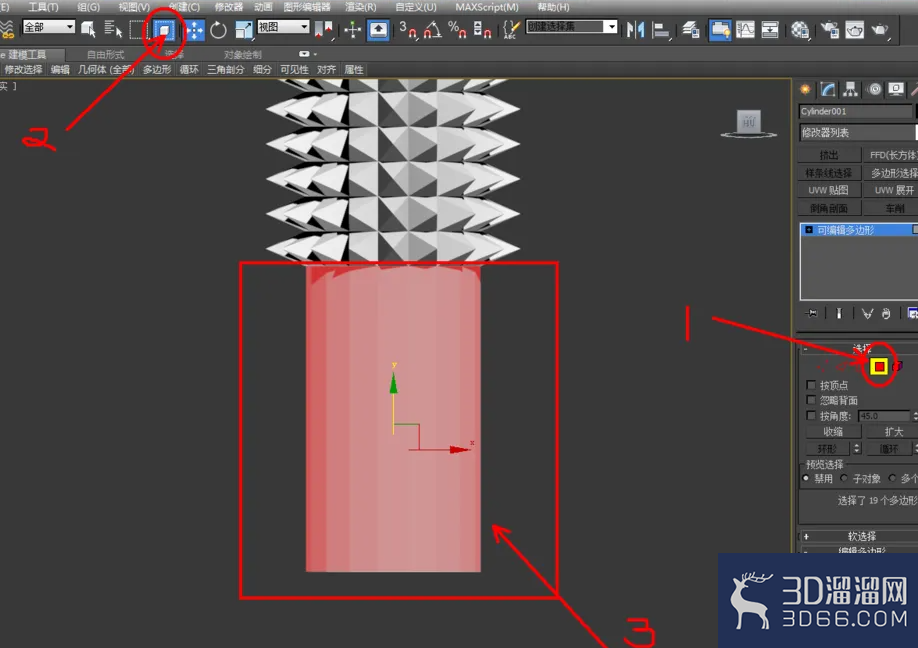Switch to the Motion command panel tab

[x=874, y=89]
